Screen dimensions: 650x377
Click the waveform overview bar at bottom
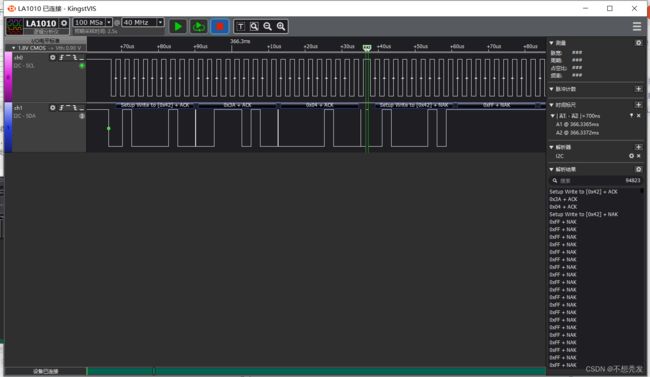point(316,371)
